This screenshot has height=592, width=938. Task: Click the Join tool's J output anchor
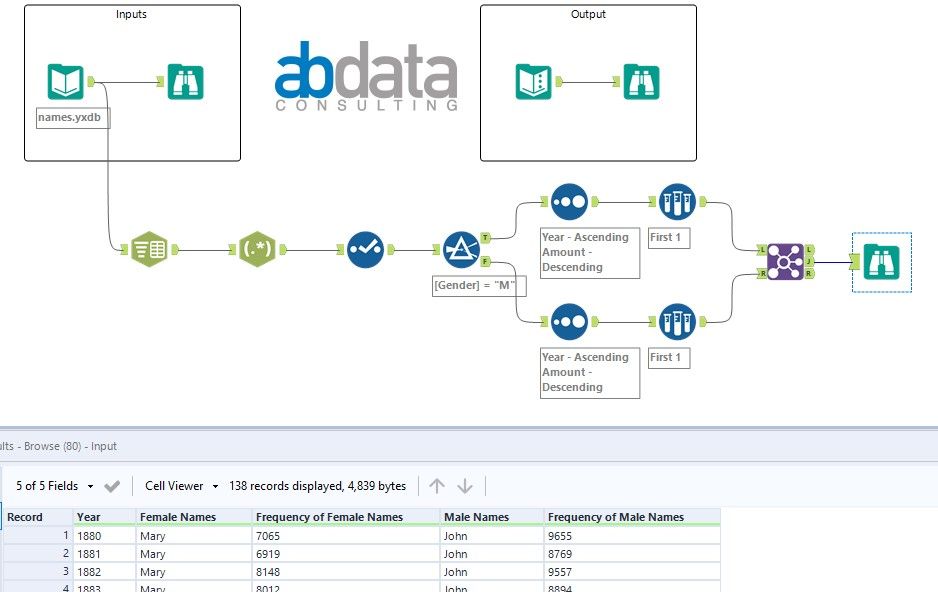pos(809,261)
